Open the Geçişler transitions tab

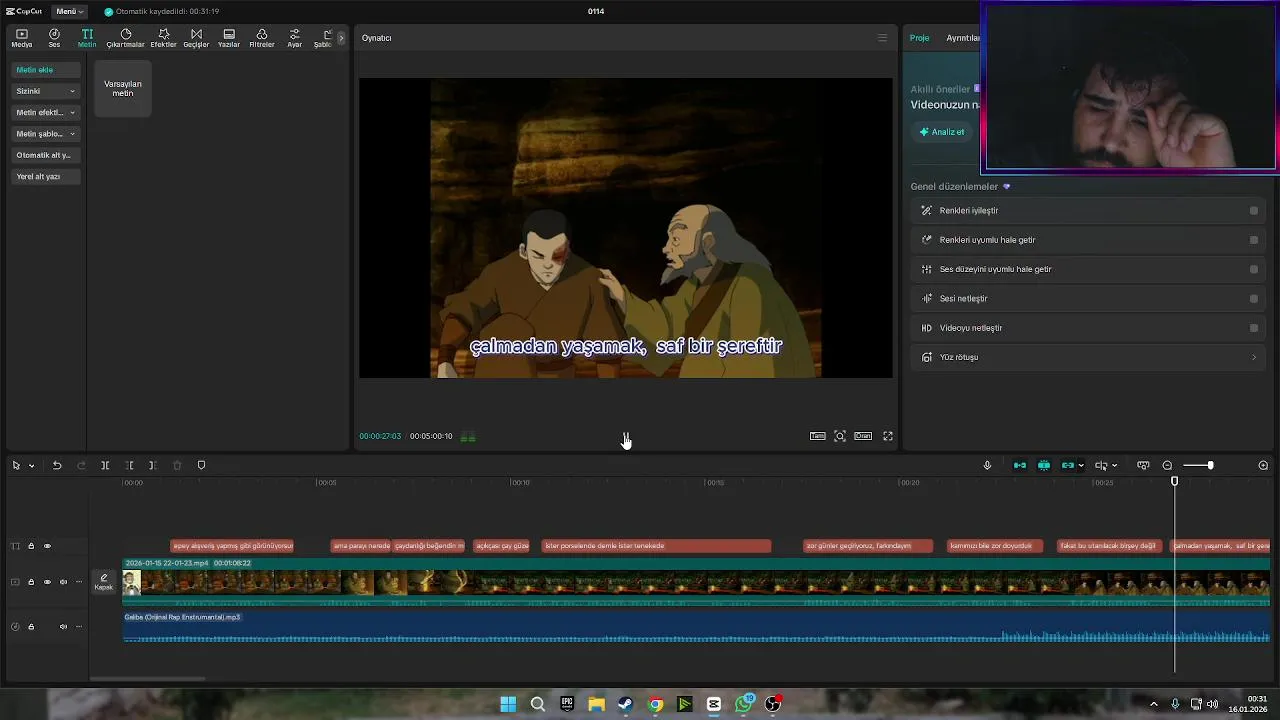tap(196, 38)
